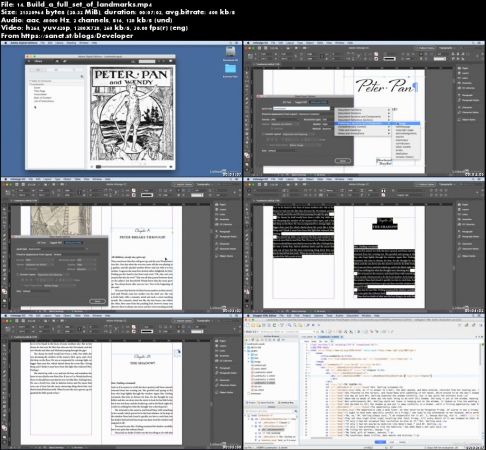Click Done in dialog beside Peter Pan script title
The height and width of the screenshot is (450, 486).
[x=343, y=161]
